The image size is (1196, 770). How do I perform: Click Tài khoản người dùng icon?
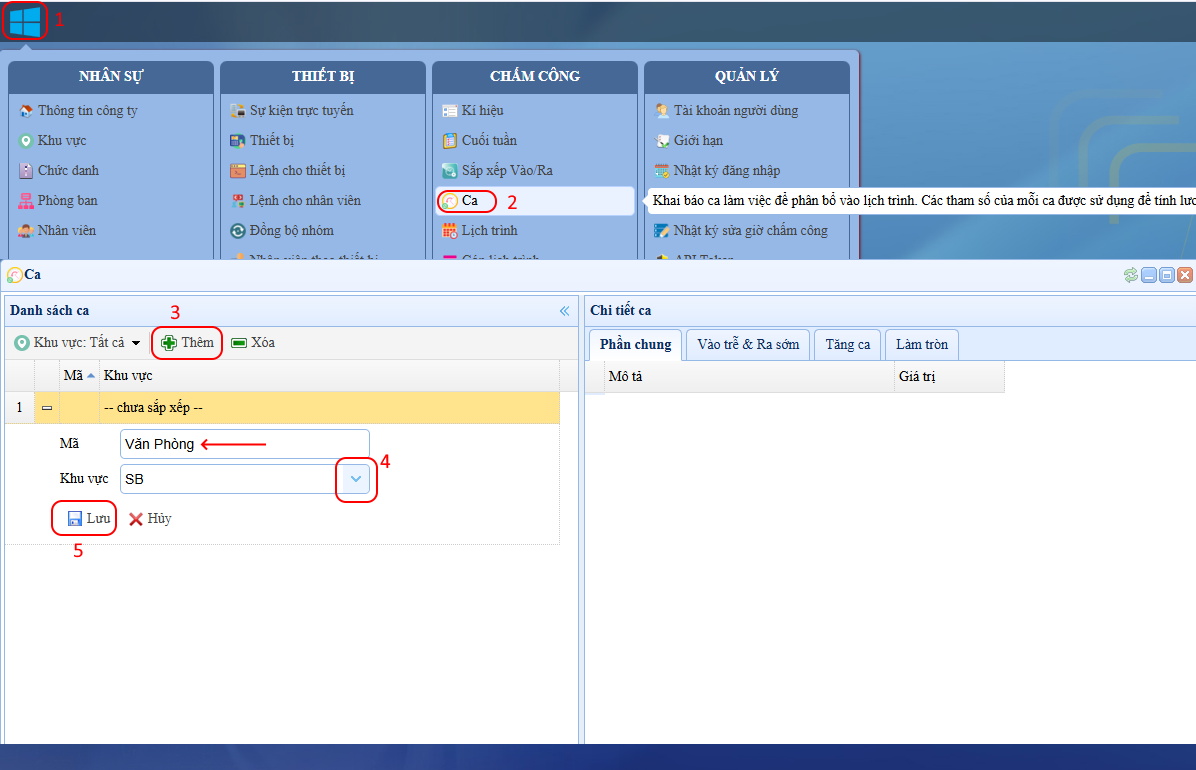point(661,111)
